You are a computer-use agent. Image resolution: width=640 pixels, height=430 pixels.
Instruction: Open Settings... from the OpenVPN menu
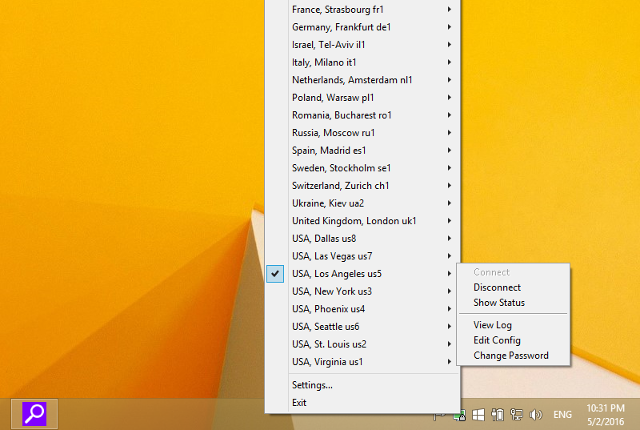(362, 385)
